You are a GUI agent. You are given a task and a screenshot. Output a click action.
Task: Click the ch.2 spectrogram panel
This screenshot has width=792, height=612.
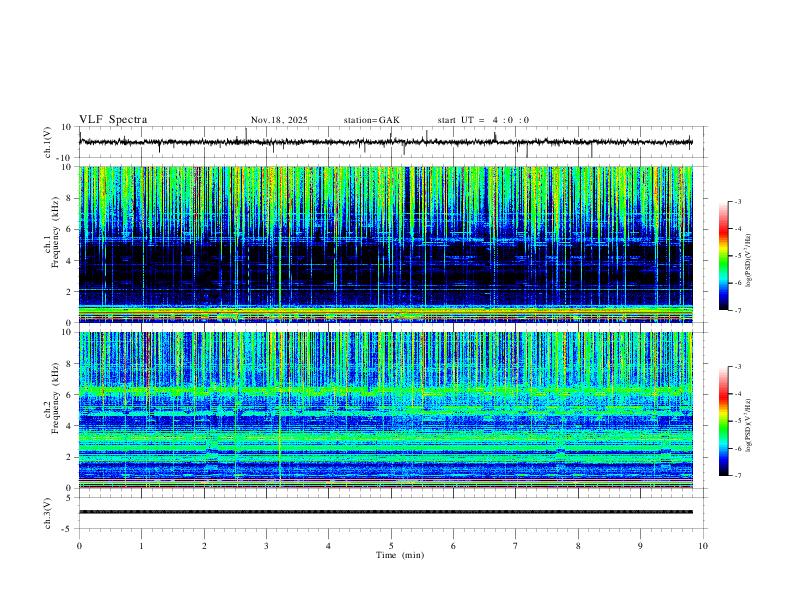pyautogui.click(x=385, y=410)
